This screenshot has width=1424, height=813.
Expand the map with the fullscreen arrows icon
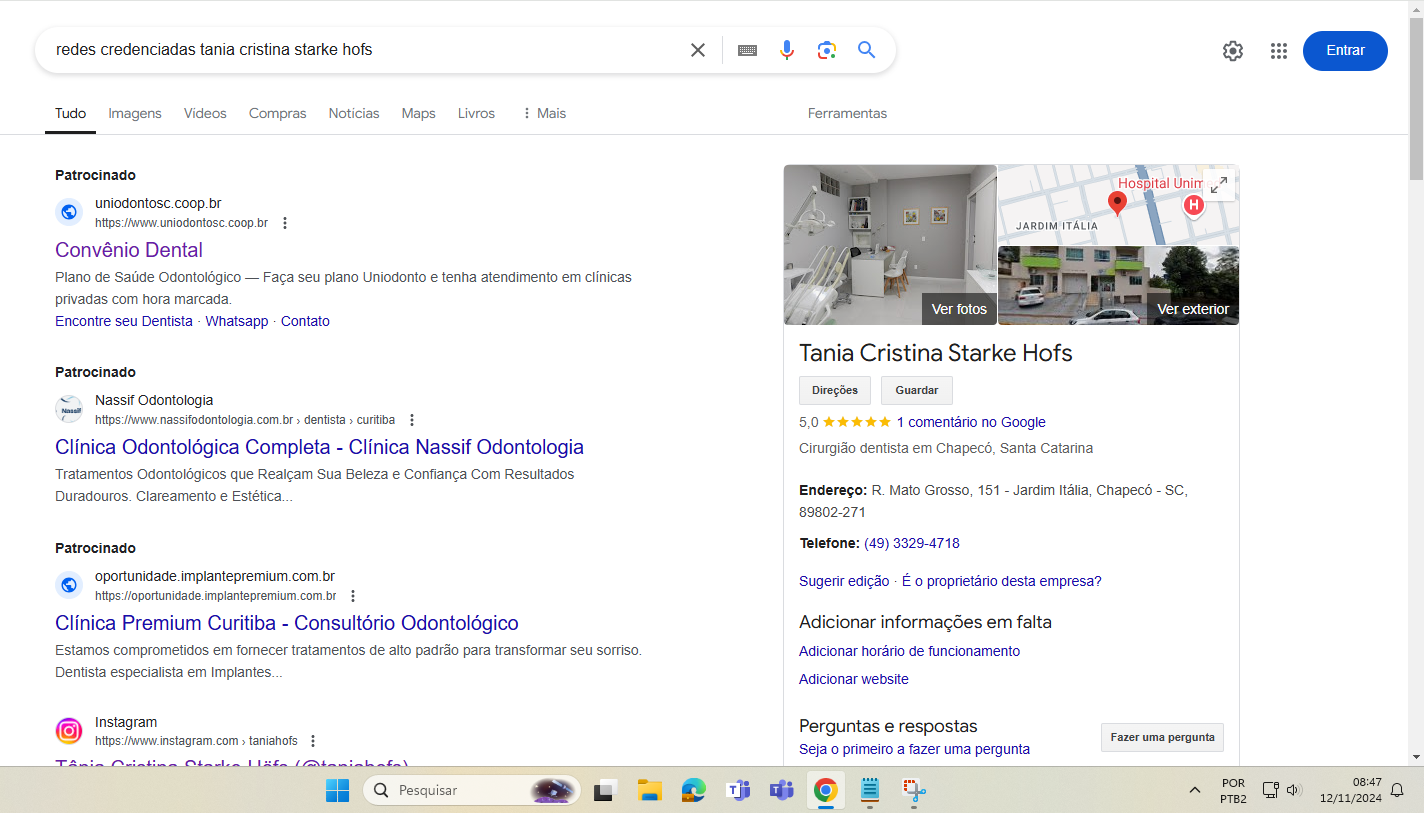click(1219, 185)
